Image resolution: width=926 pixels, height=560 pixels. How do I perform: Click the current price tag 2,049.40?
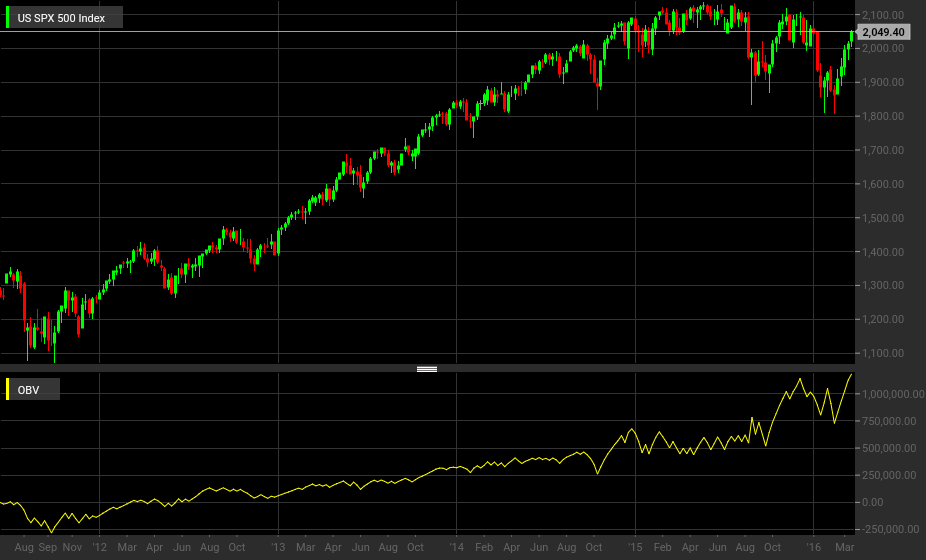pyautogui.click(x=883, y=32)
